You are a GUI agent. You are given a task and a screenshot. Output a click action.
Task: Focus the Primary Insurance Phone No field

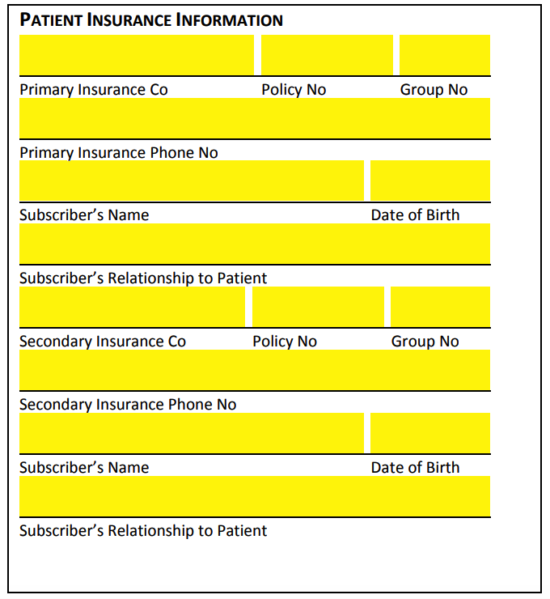(255, 118)
